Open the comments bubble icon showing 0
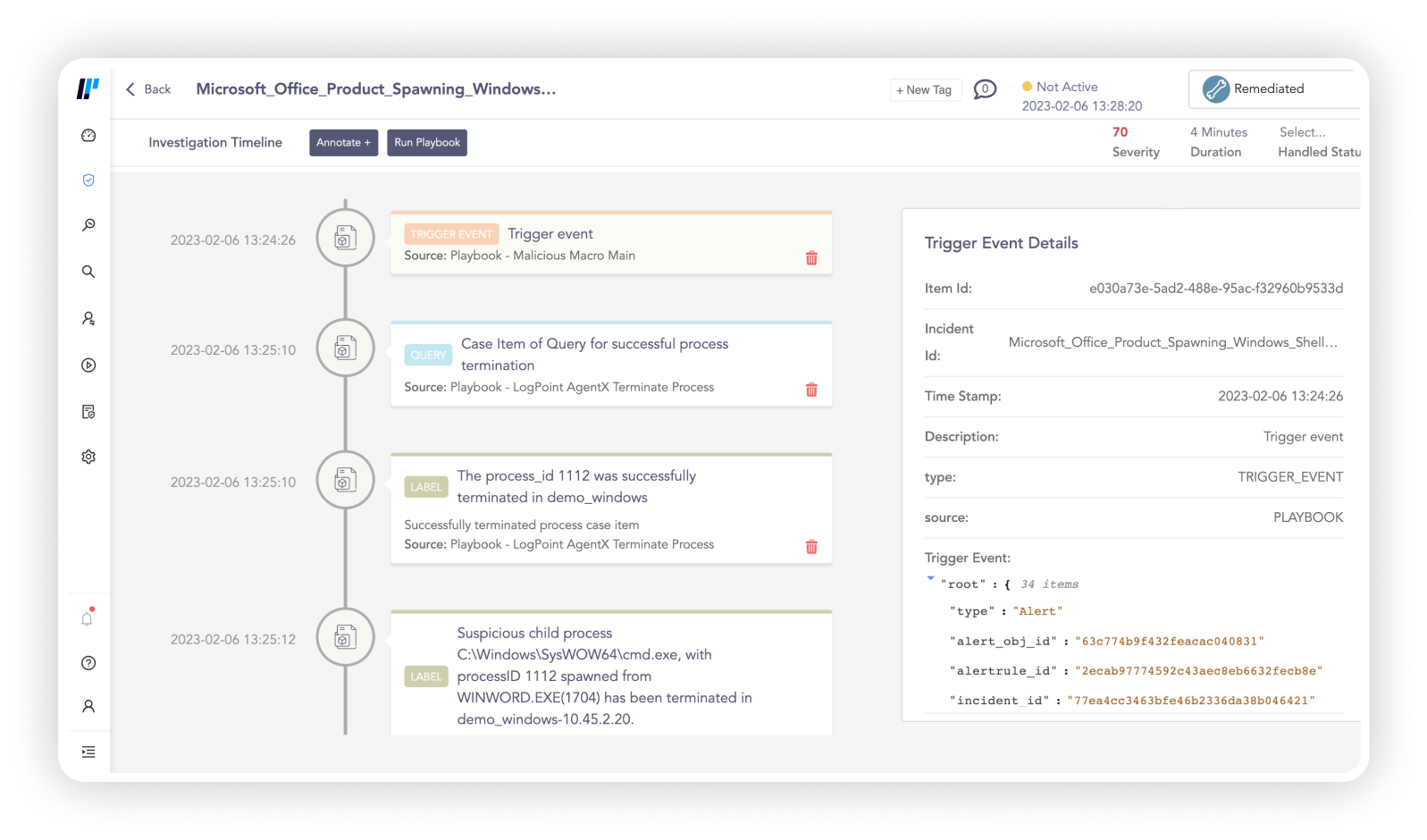1427x840 pixels. click(985, 89)
